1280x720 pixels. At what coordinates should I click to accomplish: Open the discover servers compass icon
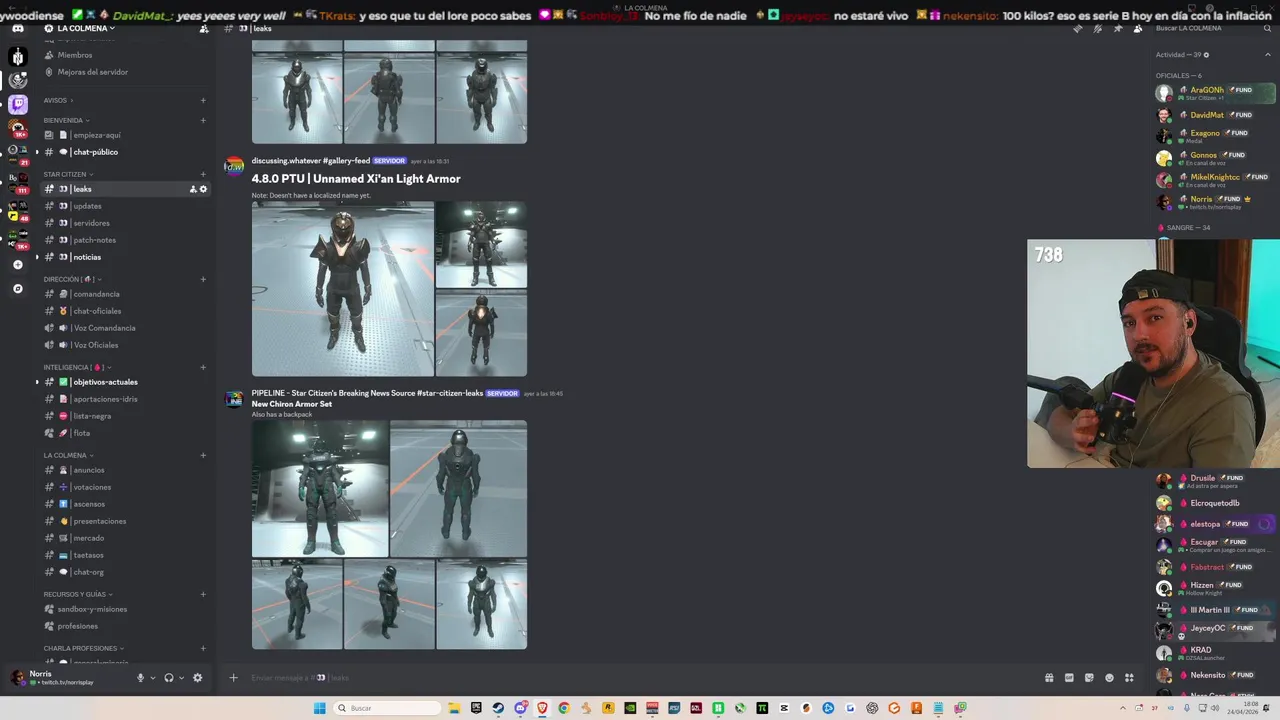coord(18,288)
